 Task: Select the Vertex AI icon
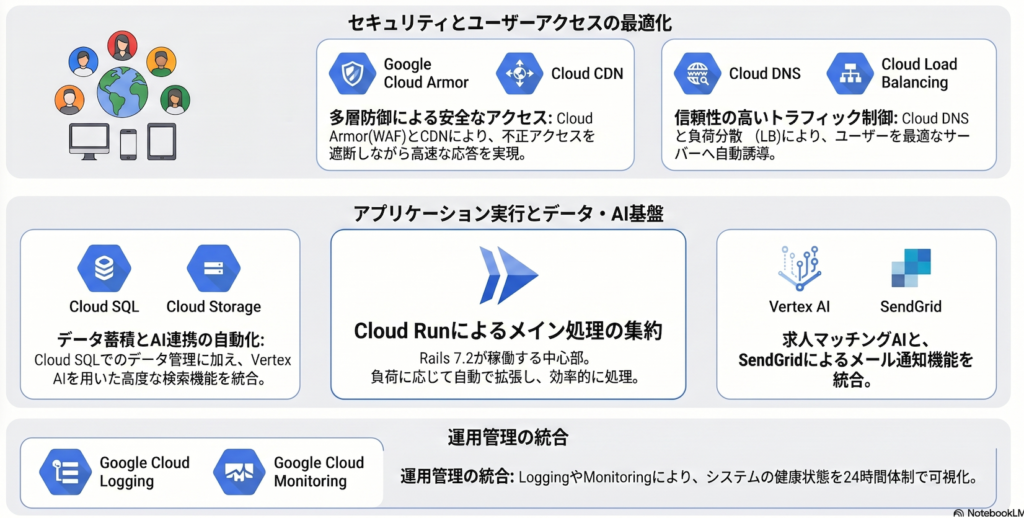click(x=799, y=268)
